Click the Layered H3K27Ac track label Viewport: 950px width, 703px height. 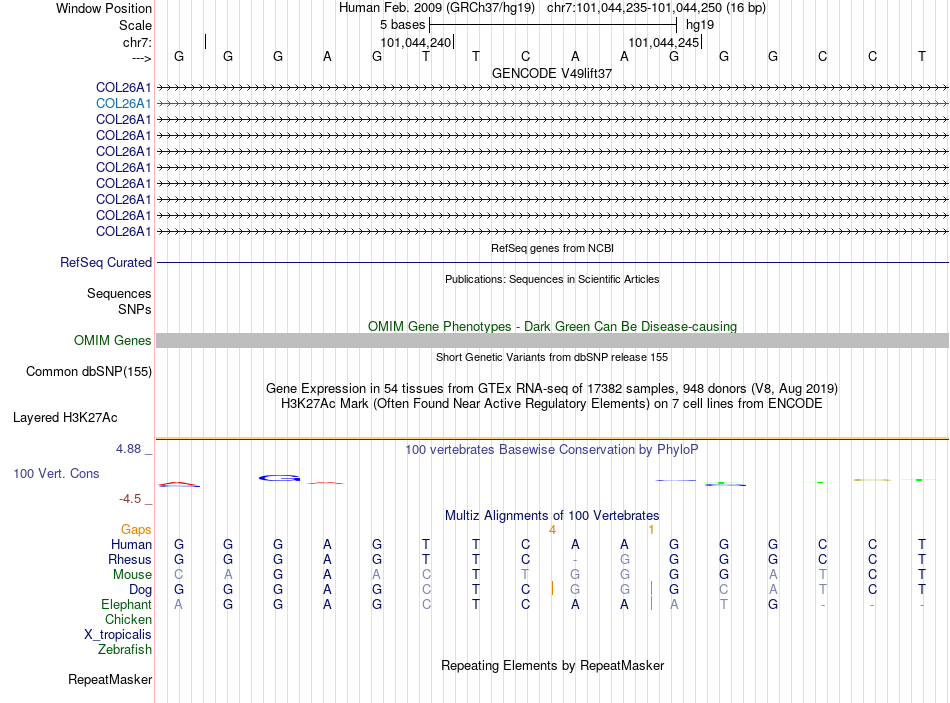pos(65,418)
